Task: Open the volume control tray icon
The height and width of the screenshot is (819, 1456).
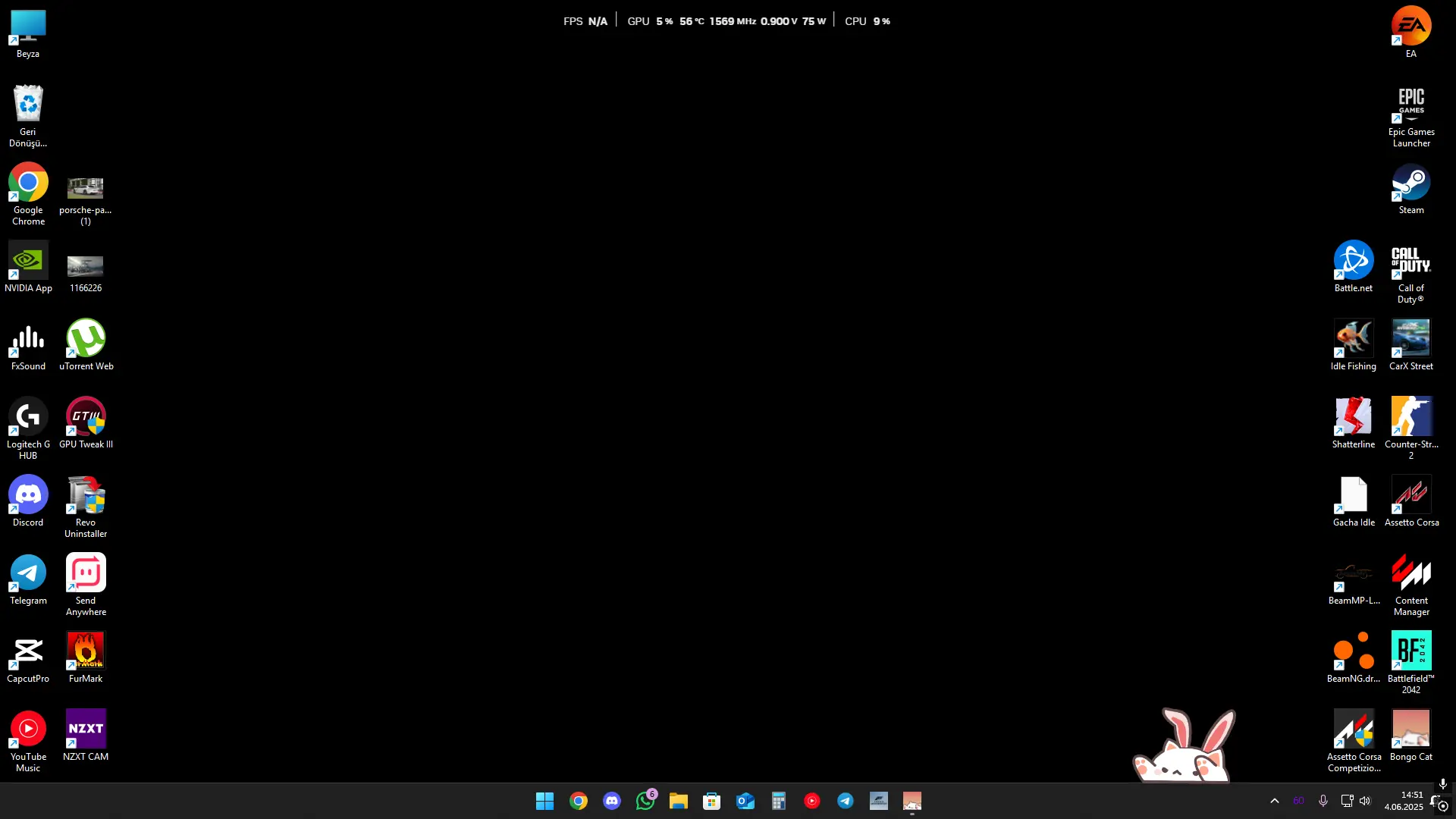Action: tap(1365, 801)
